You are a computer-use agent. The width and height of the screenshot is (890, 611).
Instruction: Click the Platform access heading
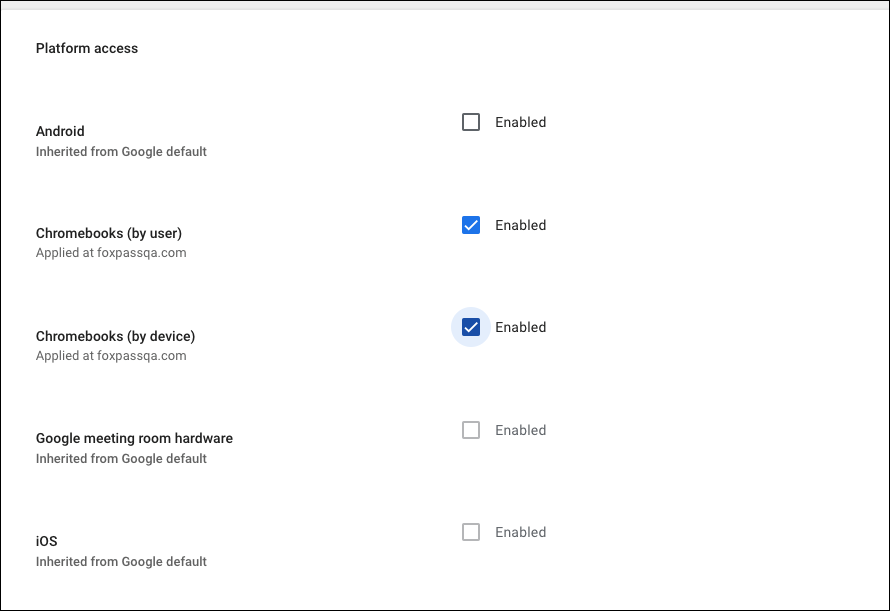pyautogui.click(x=87, y=48)
